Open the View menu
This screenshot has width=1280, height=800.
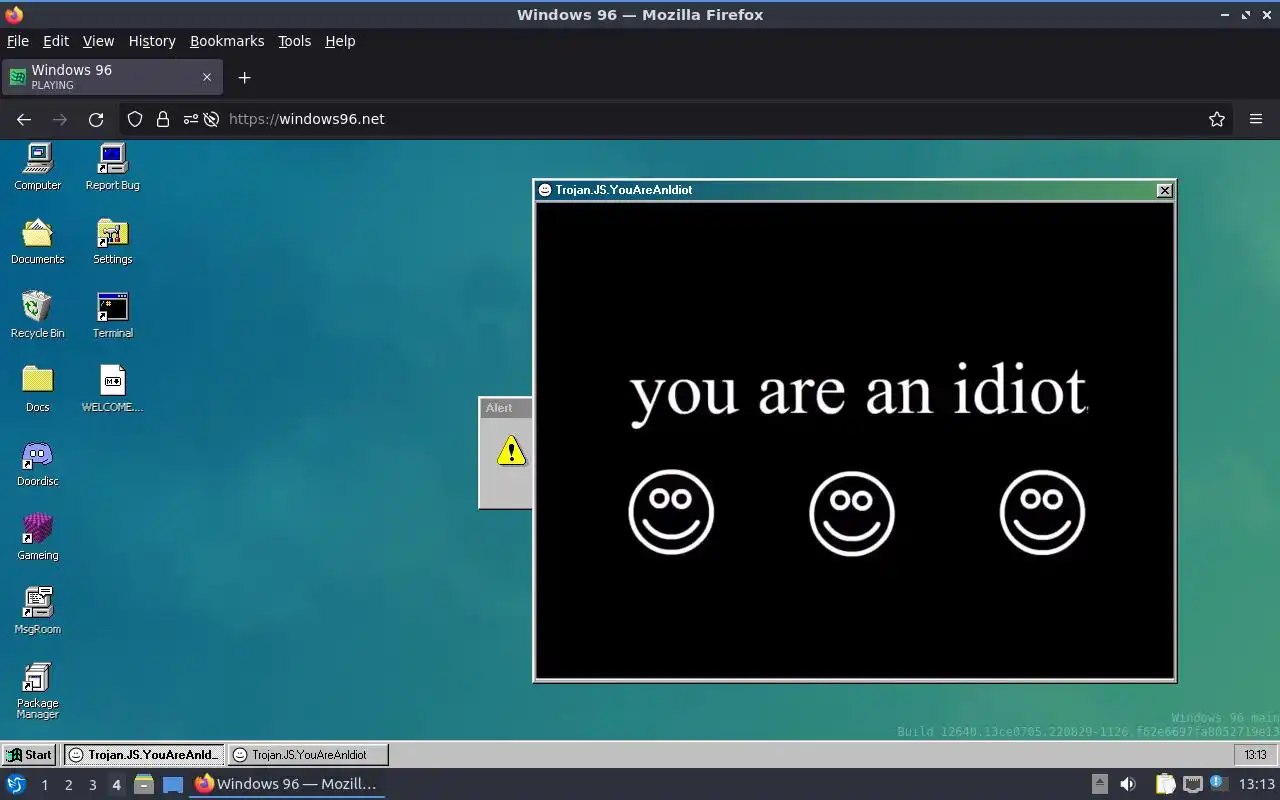click(98, 41)
